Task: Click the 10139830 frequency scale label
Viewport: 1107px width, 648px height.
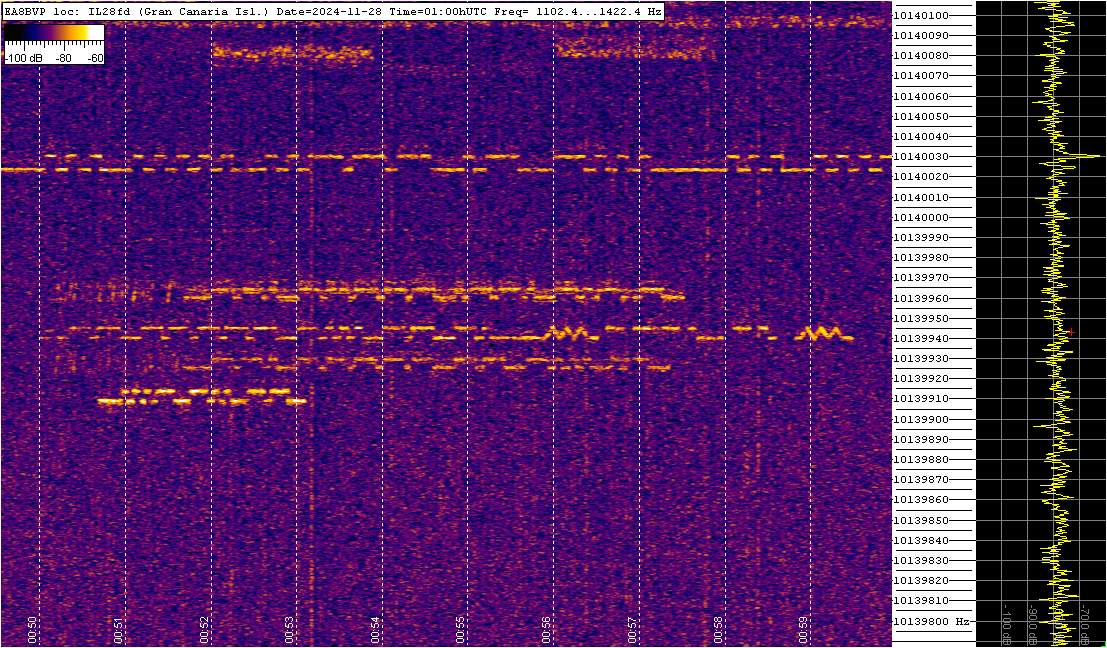Action: pyautogui.click(x=921, y=560)
